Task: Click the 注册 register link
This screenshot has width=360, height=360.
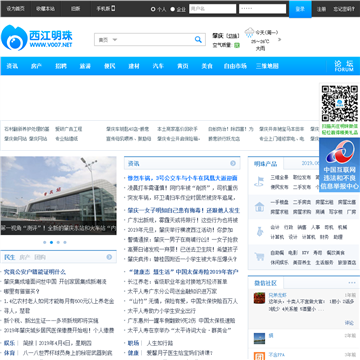Action: 321,9
